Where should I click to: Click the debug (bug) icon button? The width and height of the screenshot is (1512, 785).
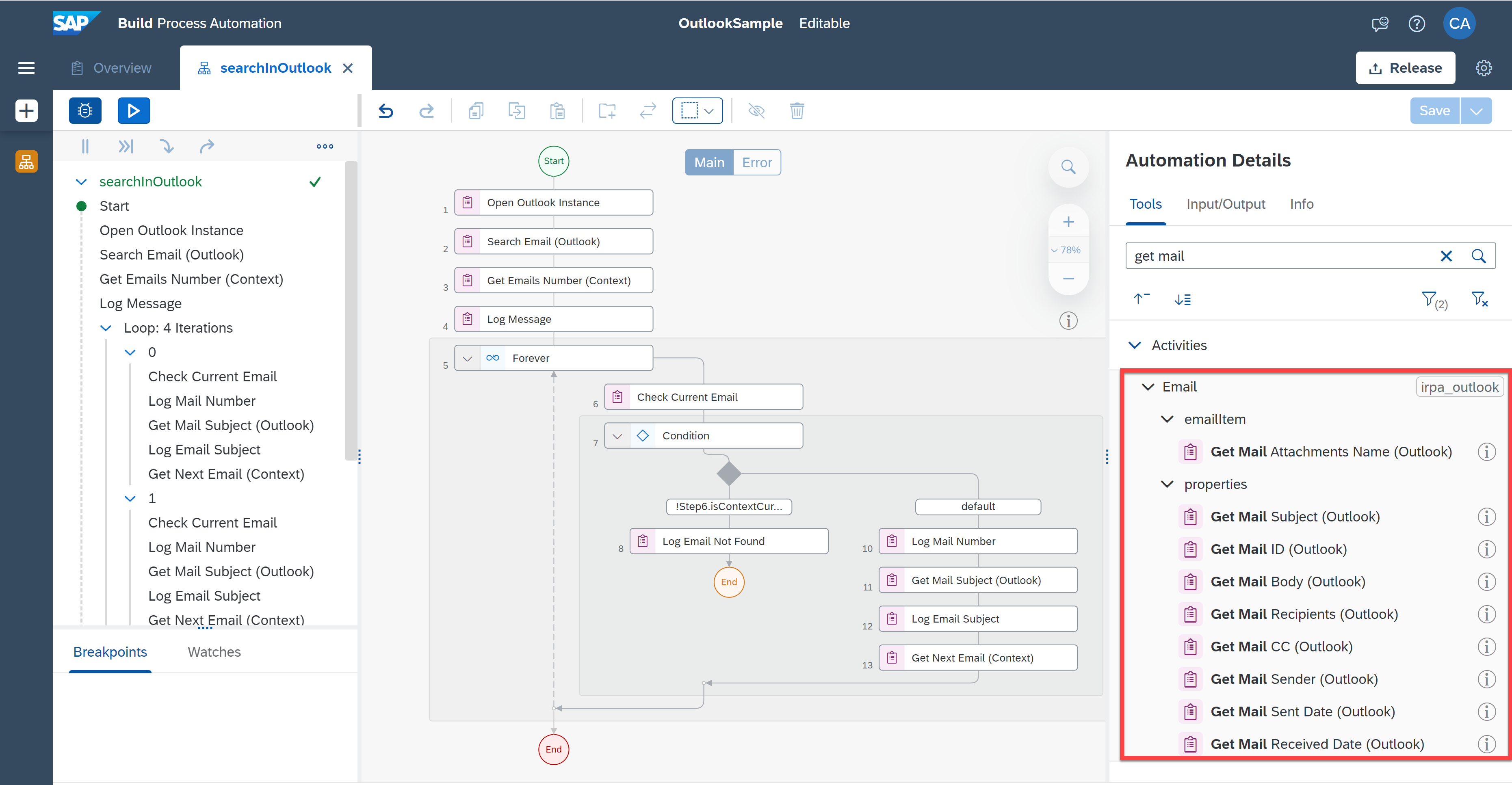85,110
